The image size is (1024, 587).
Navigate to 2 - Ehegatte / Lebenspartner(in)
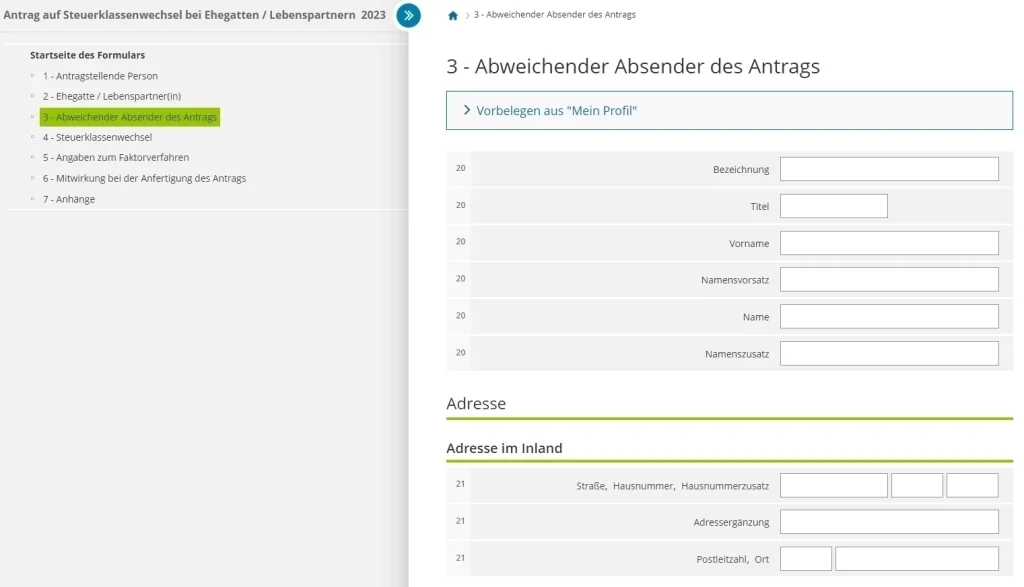click(x=112, y=96)
